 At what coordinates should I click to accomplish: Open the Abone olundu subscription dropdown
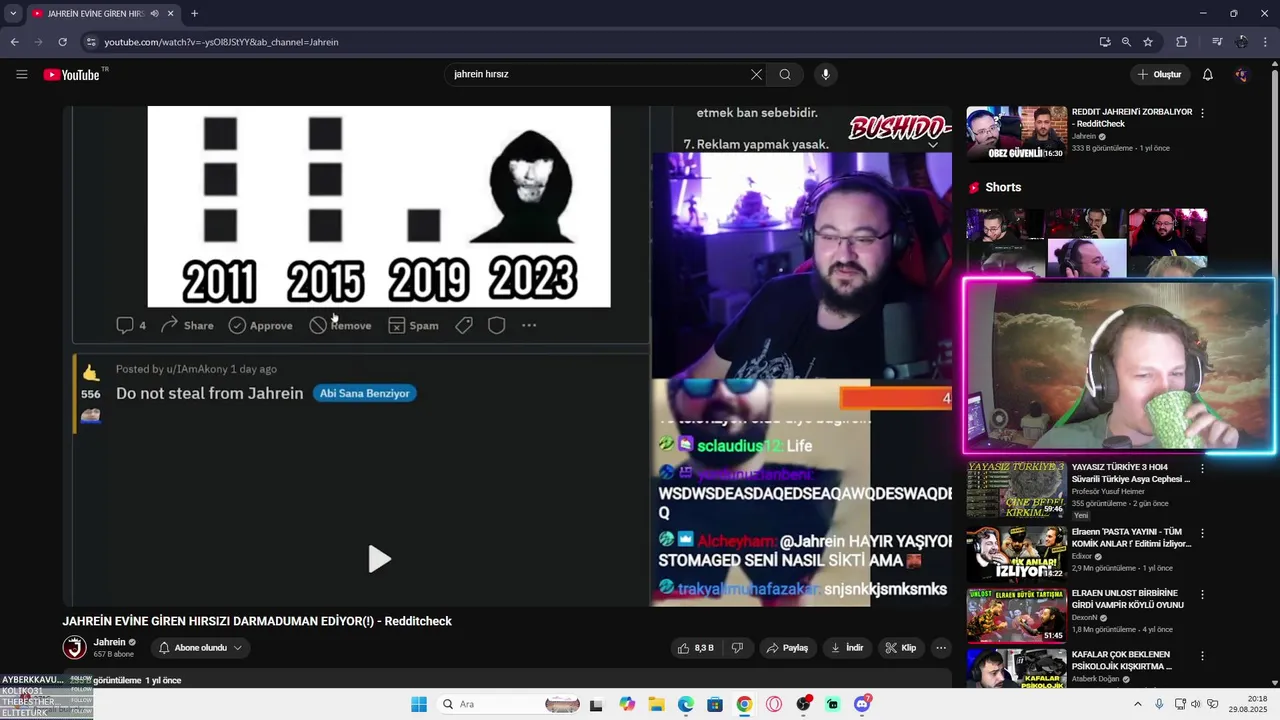[200, 648]
